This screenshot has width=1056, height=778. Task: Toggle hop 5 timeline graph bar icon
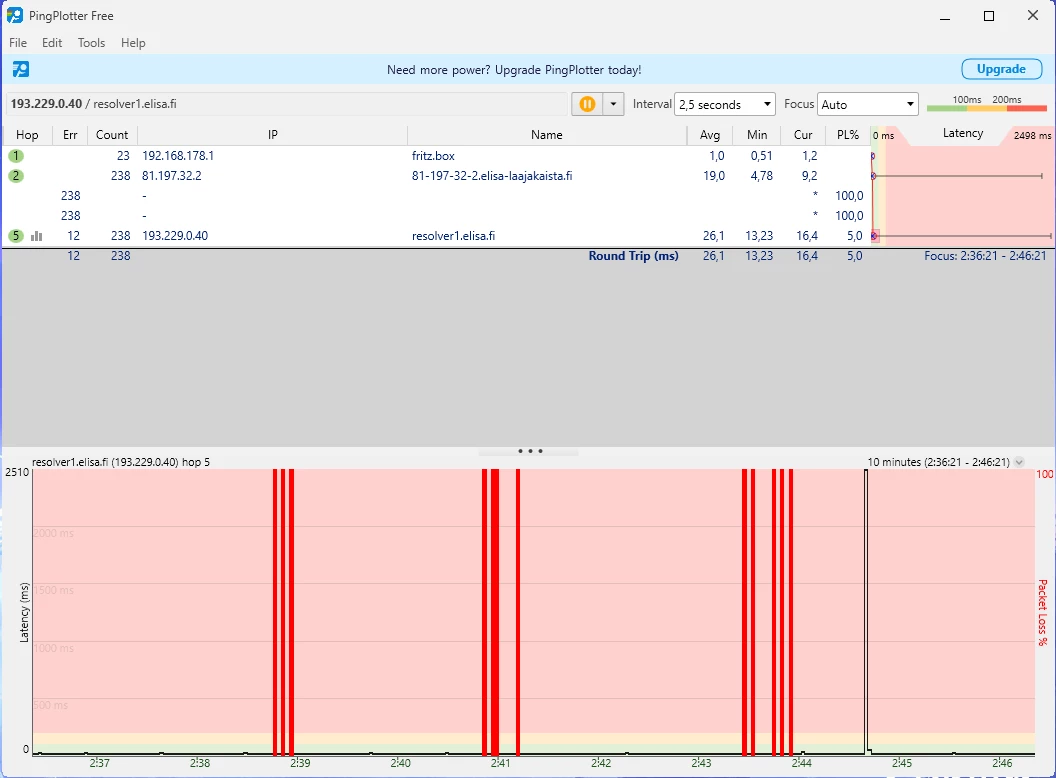click(37, 236)
